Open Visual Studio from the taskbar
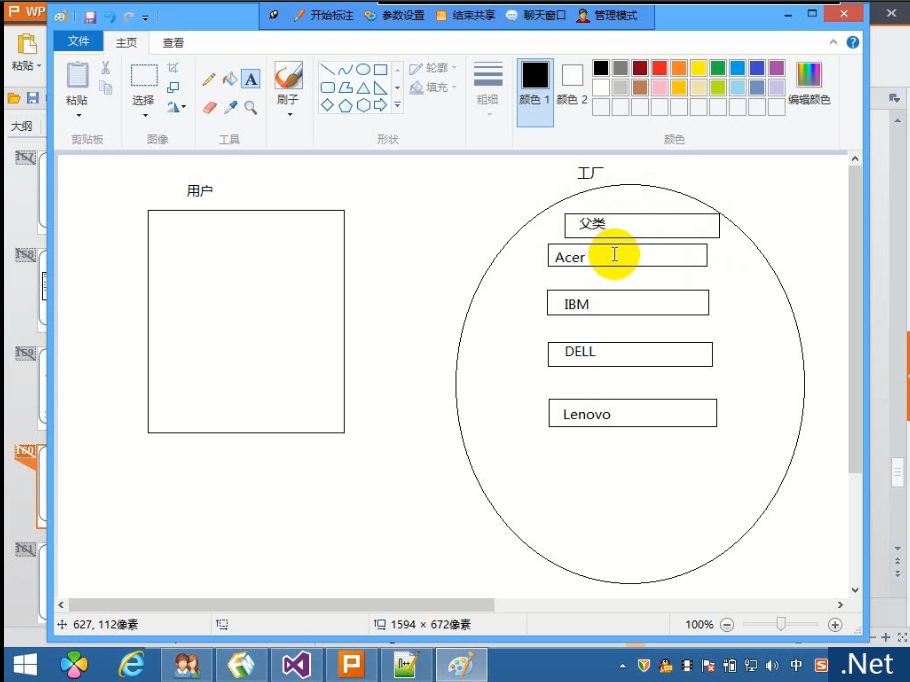910x682 pixels. click(x=296, y=664)
